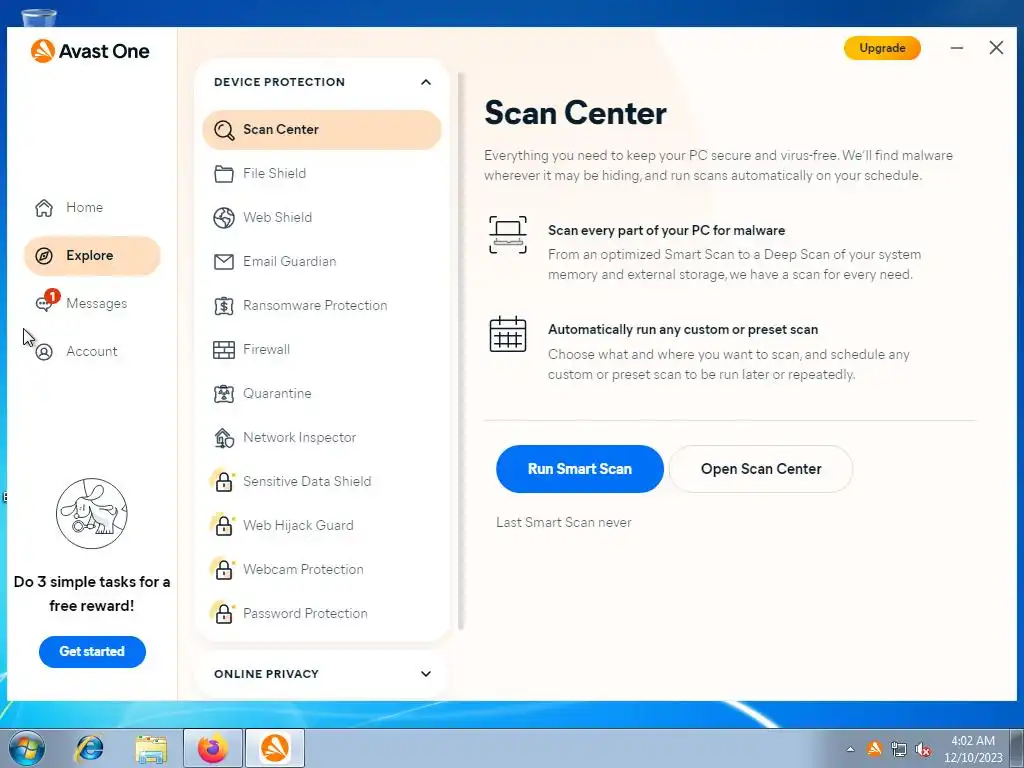
Task: Click 'Scan every part of your PC for malware'
Action: [666, 231]
